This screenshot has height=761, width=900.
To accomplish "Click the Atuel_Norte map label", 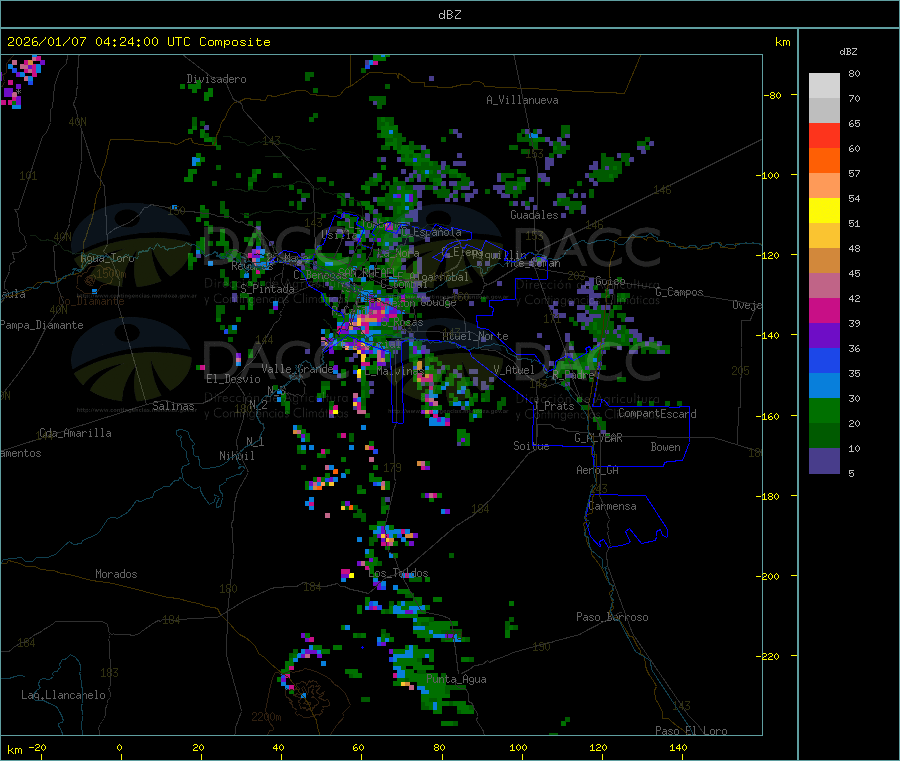I will click(475, 336).
